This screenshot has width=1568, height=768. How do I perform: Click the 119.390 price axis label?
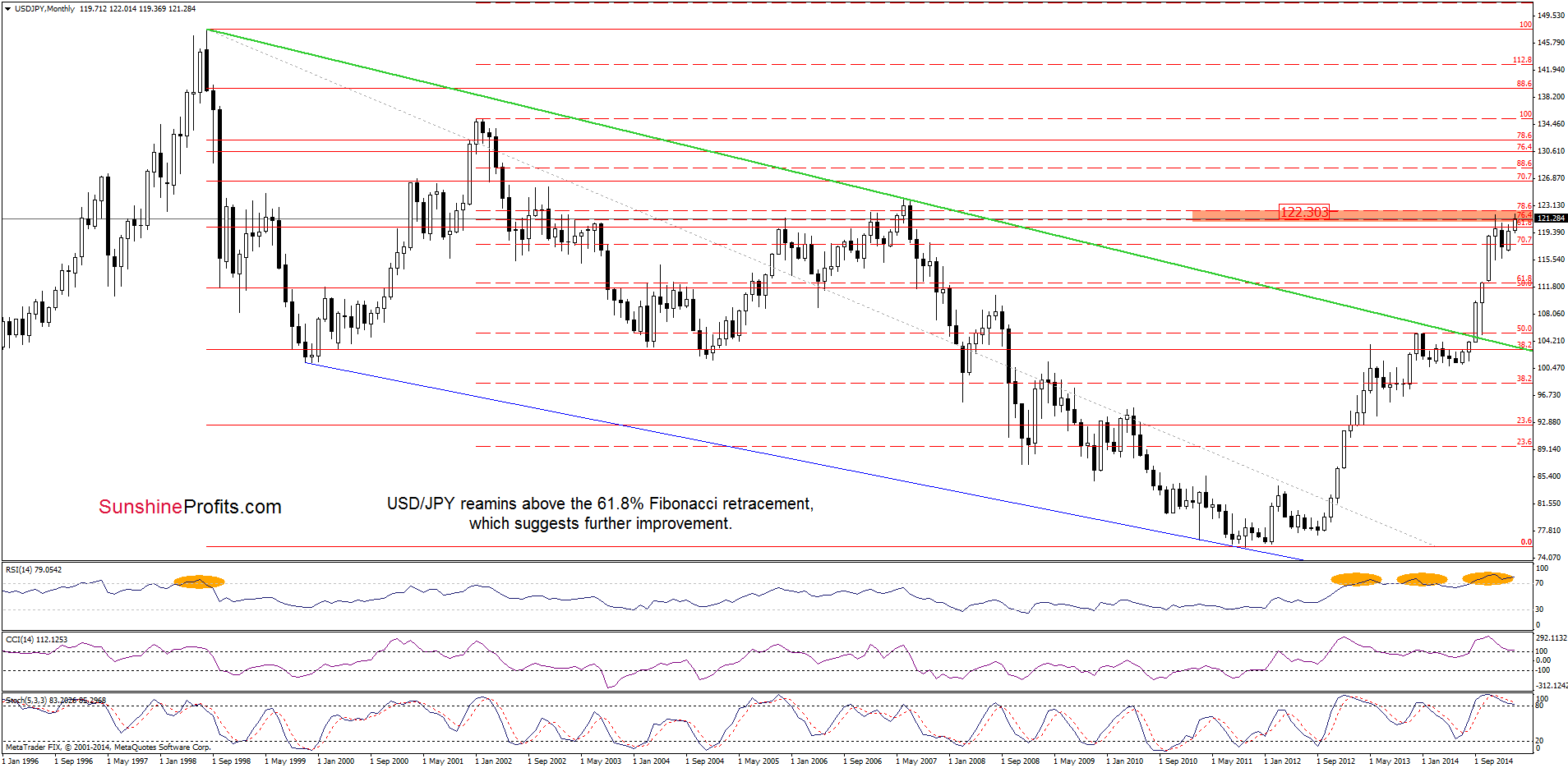click(1551, 232)
